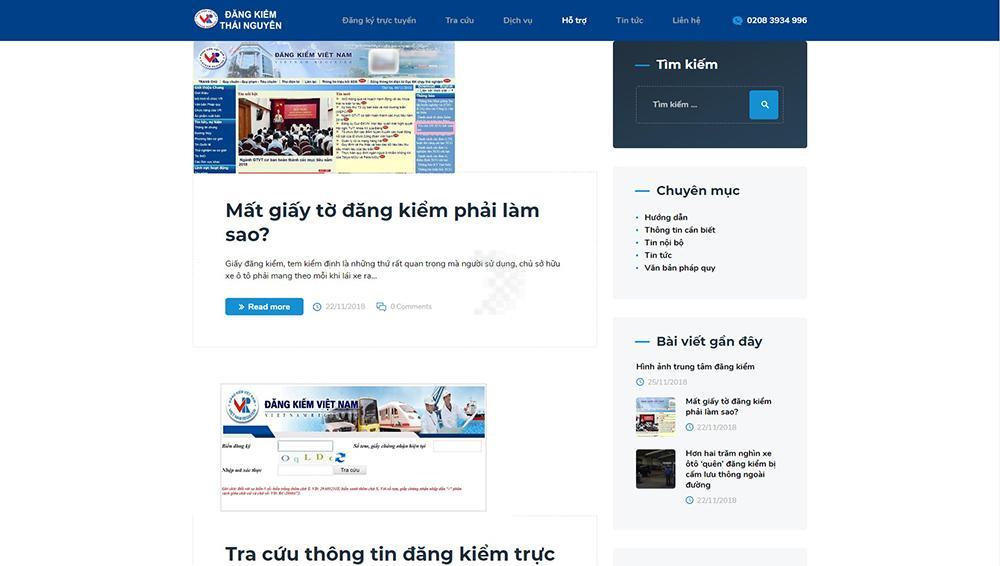The width and height of the screenshot is (1000, 566).
Task: Select Văn bản pháp quy category
Action: click(679, 268)
